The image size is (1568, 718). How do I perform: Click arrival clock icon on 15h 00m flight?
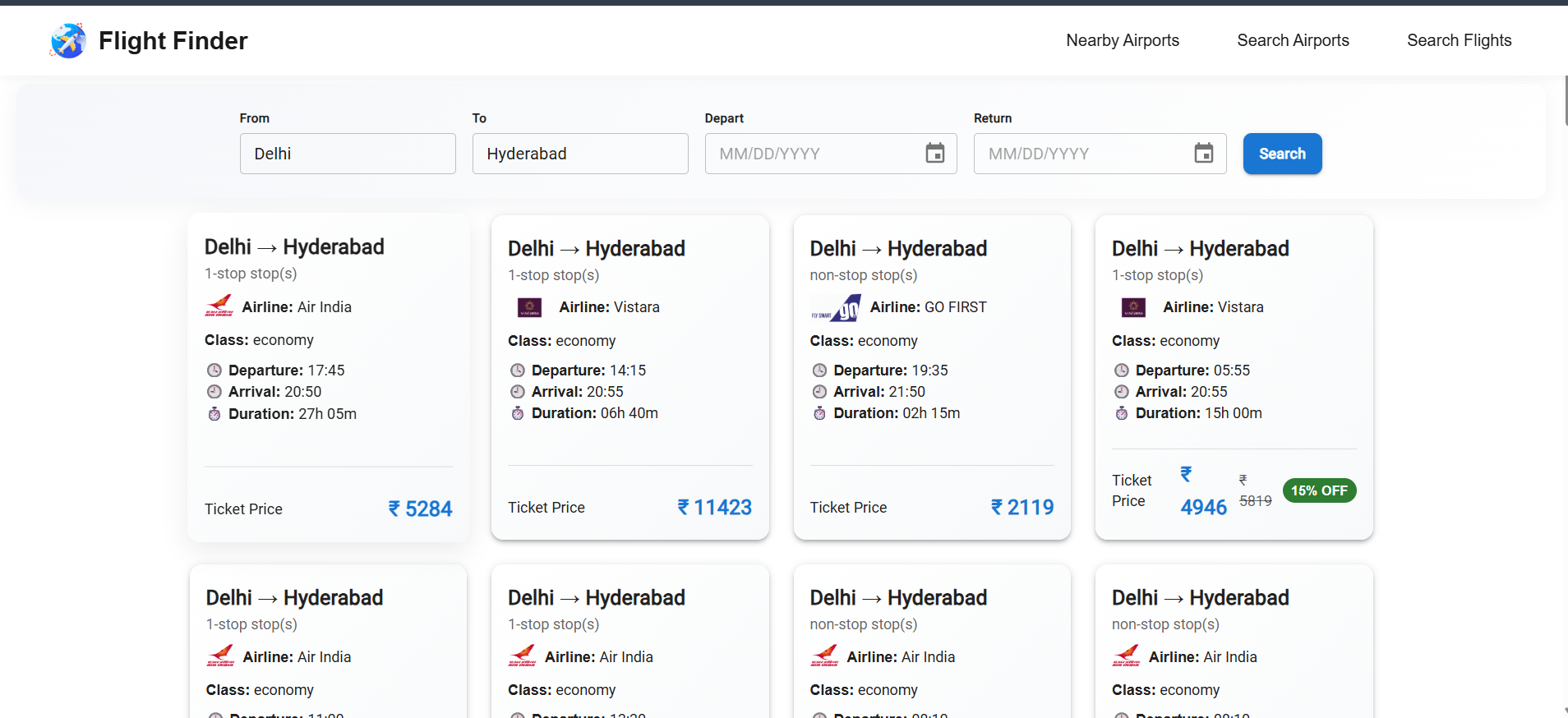pos(1122,392)
